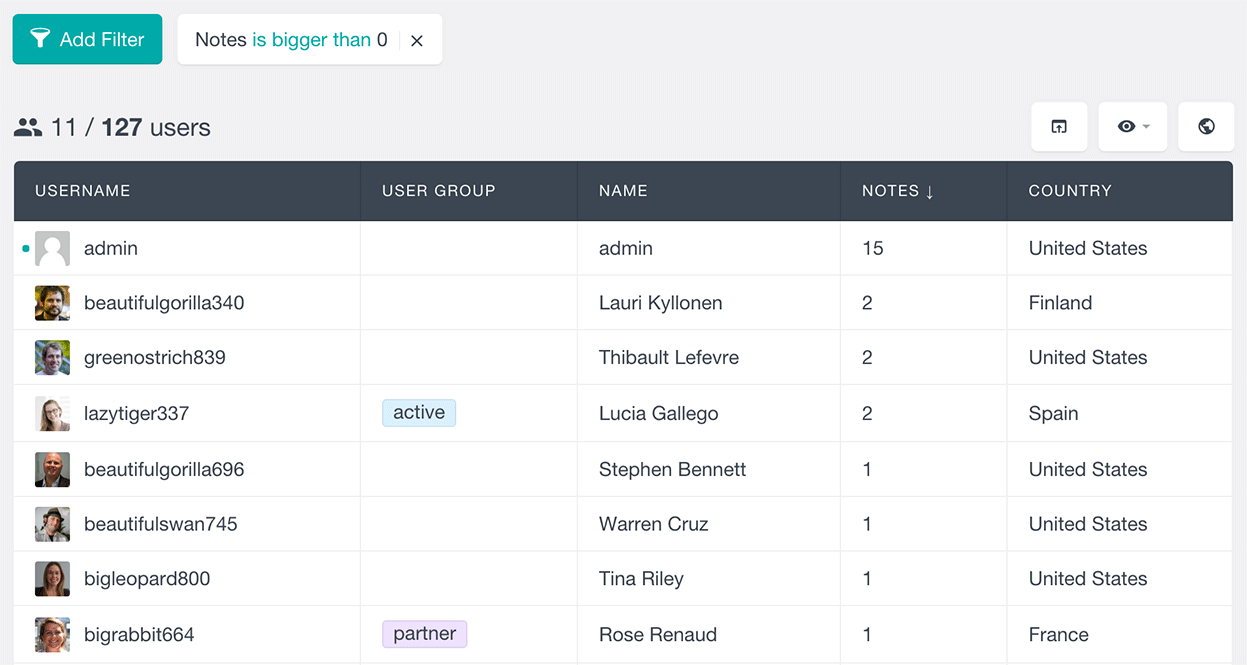Click United States in Thibault Lefevre's row
Image resolution: width=1247 pixels, height=665 pixels.
pyautogui.click(x=1088, y=357)
